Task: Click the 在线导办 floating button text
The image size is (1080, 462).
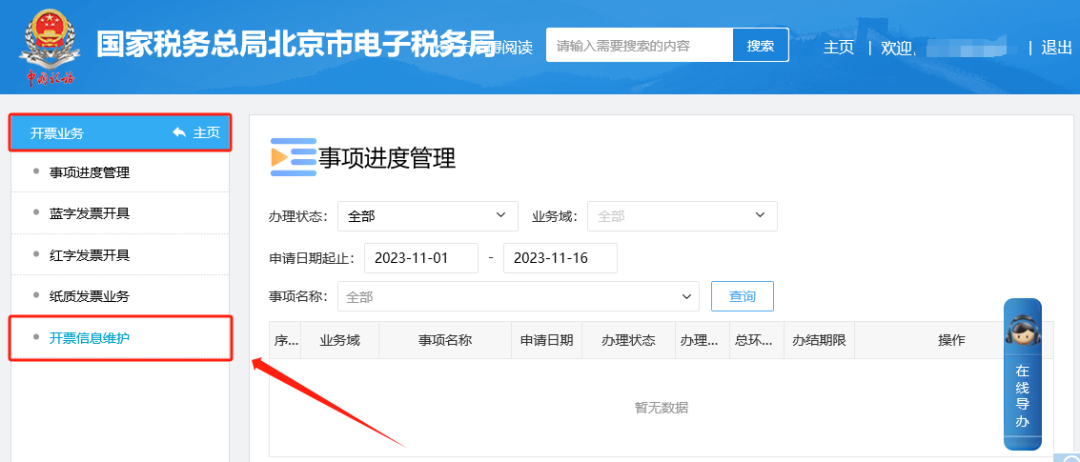Action: click(1022, 395)
